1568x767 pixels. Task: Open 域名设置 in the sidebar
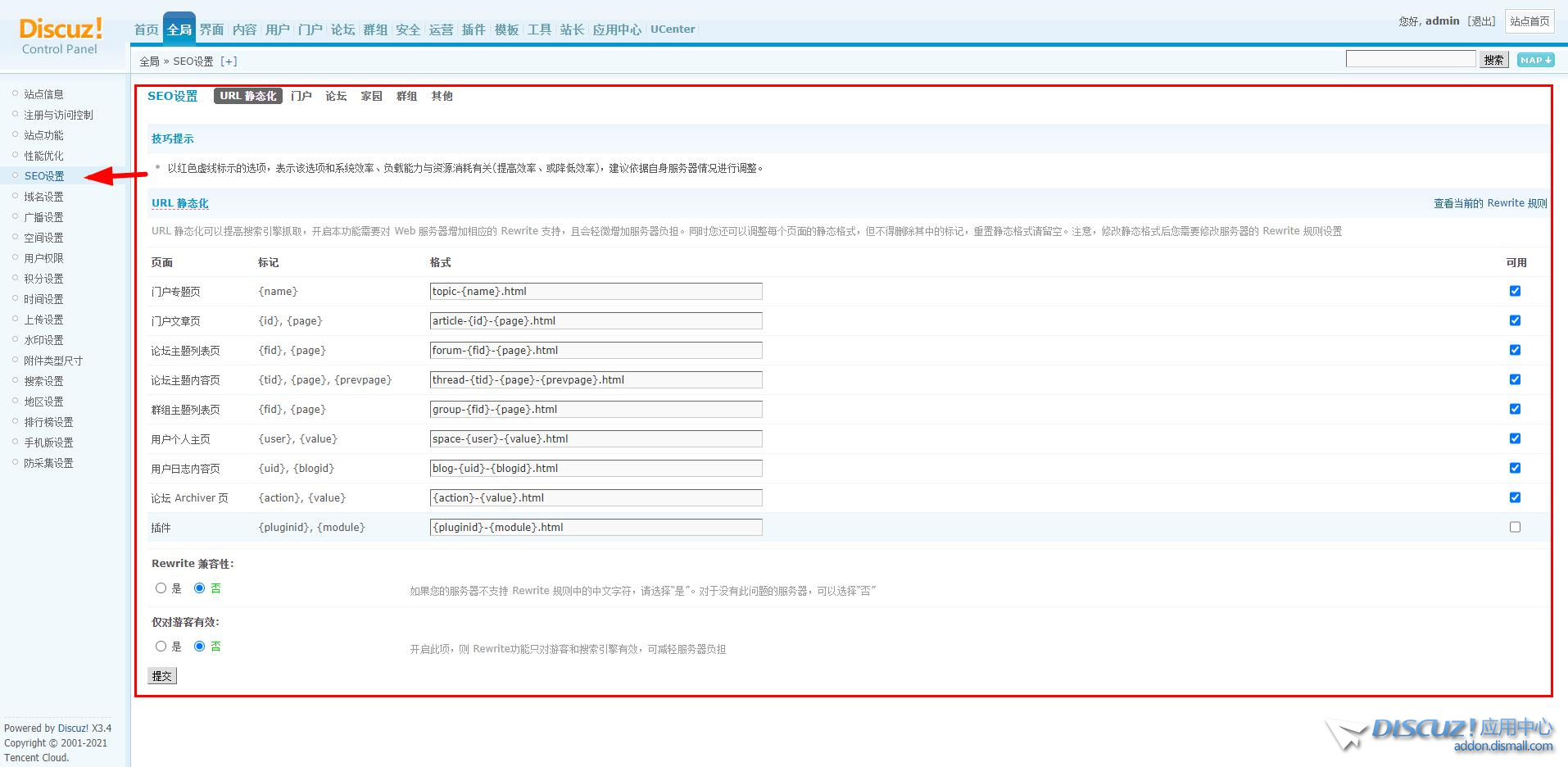tap(43, 197)
